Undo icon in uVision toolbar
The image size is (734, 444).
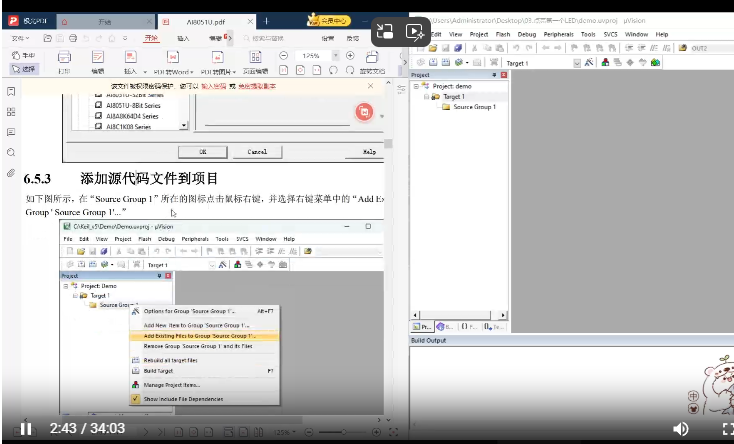[x=516, y=48]
